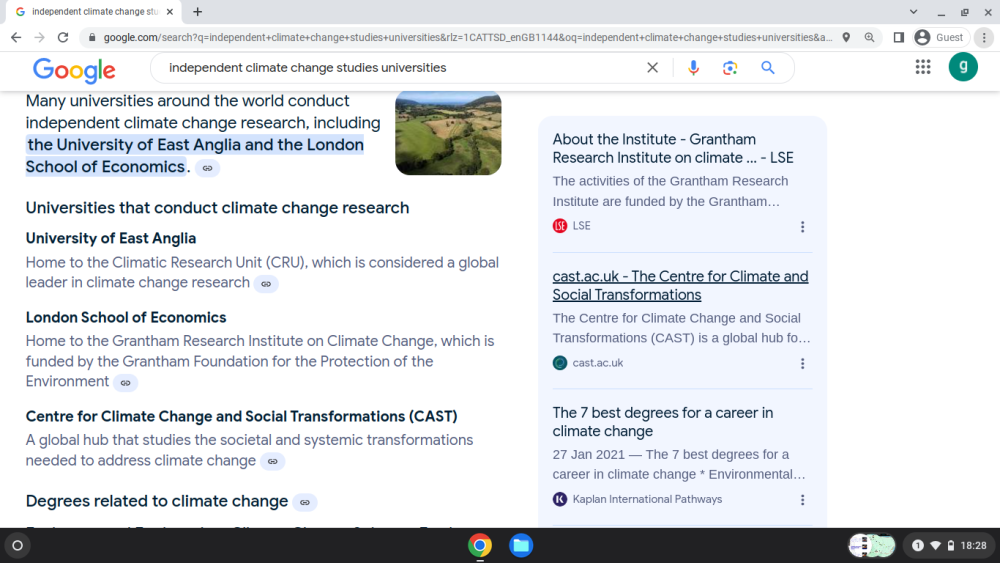This screenshot has width=1000, height=563.
Task: Open source link after CAST description
Action: coord(272,462)
